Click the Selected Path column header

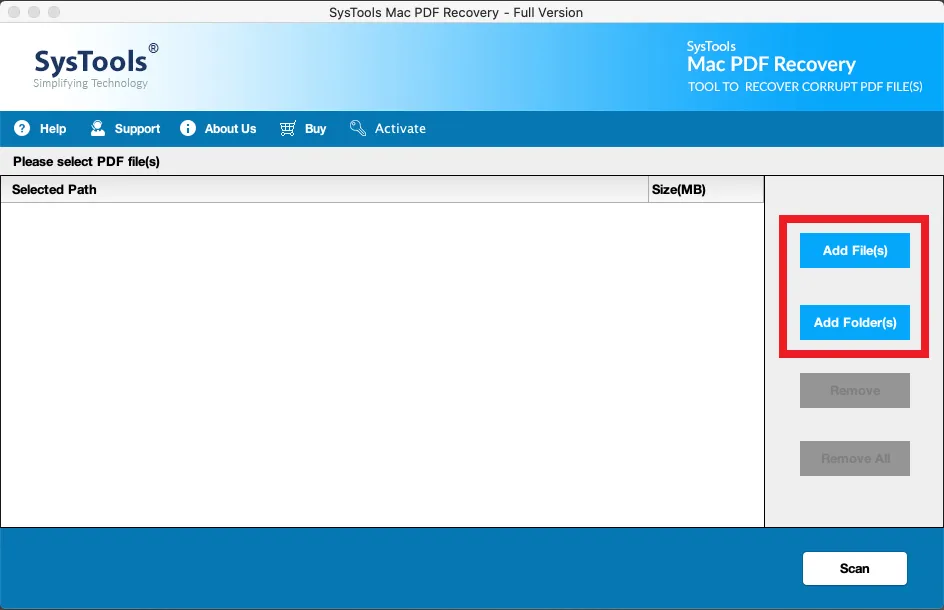(x=324, y=190)
